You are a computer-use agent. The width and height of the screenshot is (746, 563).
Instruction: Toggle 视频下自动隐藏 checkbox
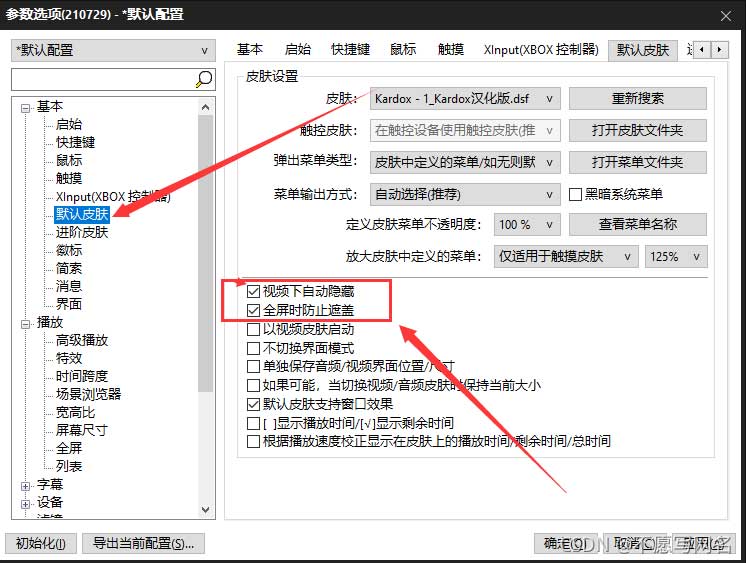coord(254,293)
